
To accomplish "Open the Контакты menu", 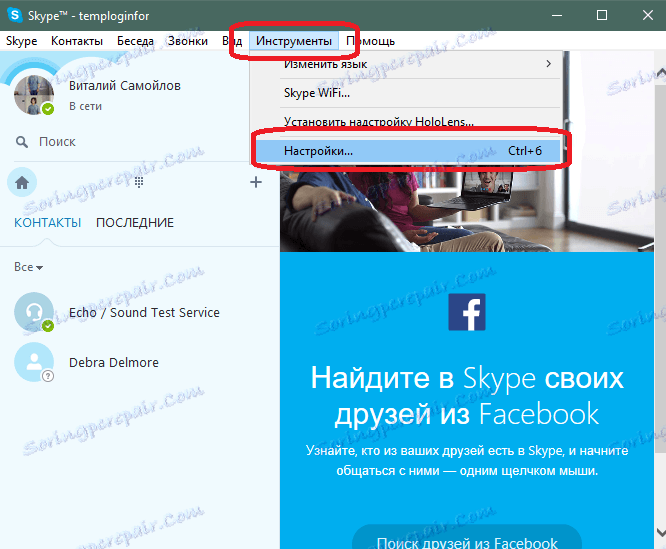I will click(x=77, y=41).
